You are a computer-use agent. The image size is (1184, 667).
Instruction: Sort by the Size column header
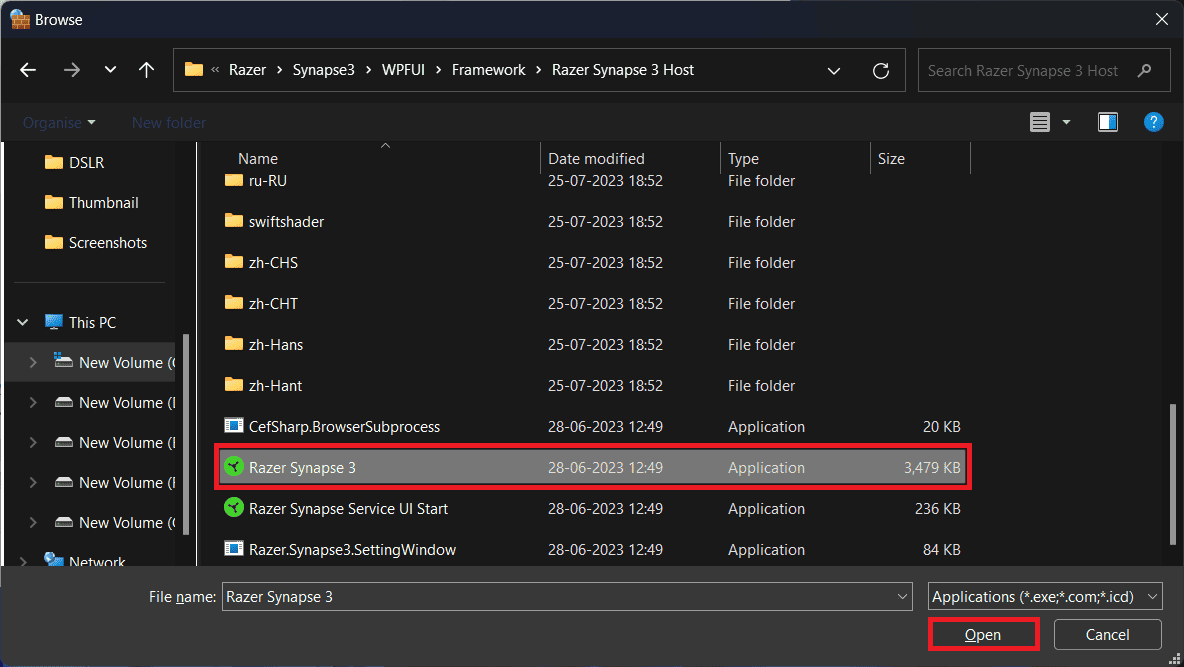(x=891, y=159)
